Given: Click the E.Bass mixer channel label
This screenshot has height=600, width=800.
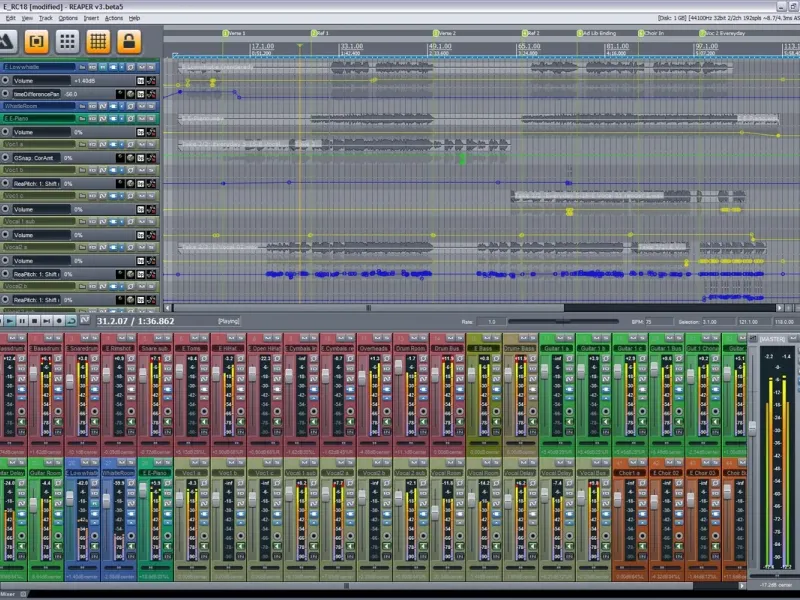Looking at the screenshot, I should point(484,348).
